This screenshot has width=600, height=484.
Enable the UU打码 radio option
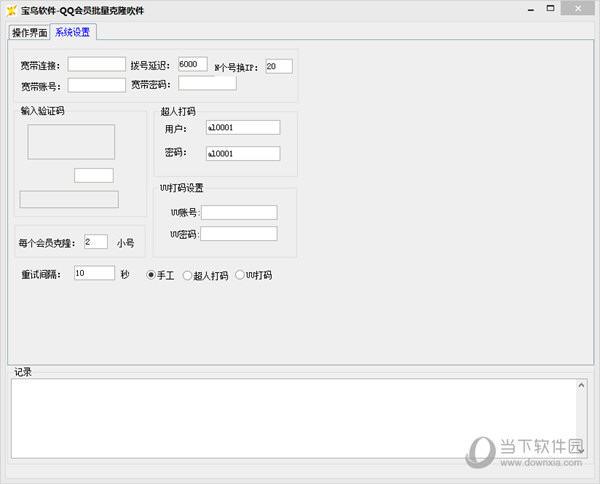[x=240, y=275]
